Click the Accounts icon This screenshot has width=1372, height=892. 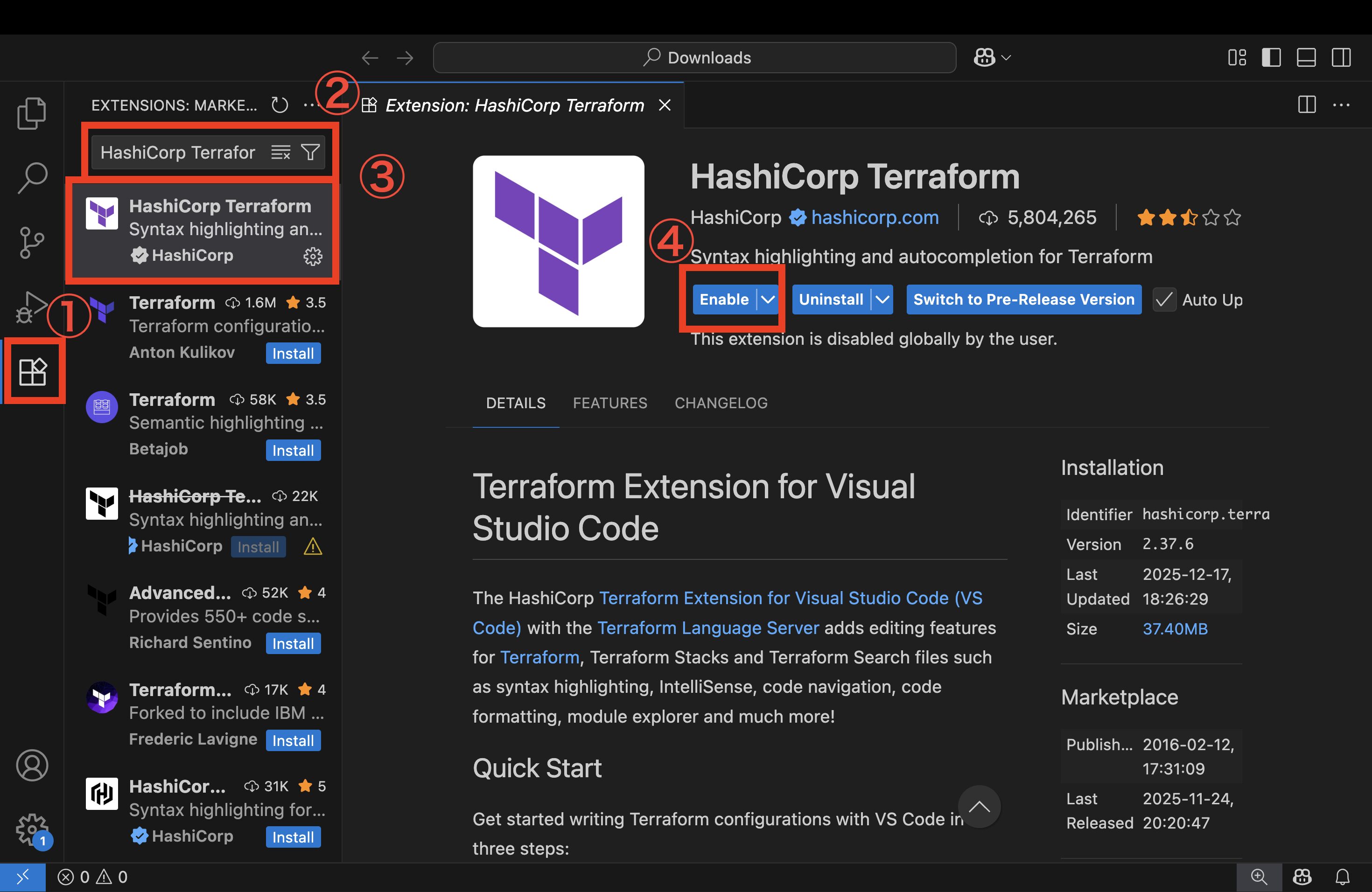32,765
